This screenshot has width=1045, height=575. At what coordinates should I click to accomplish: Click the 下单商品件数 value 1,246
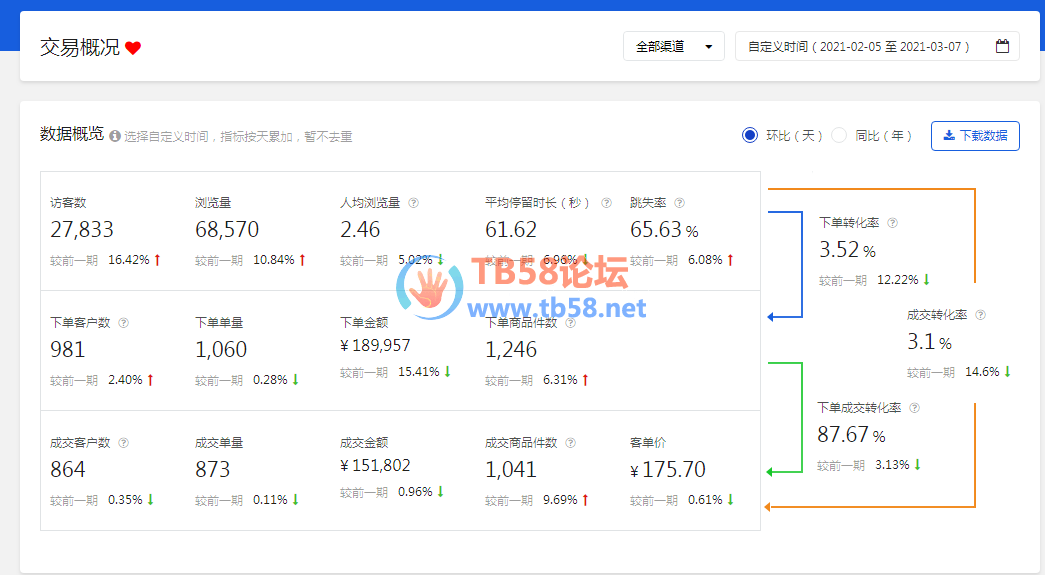point(511,350)
